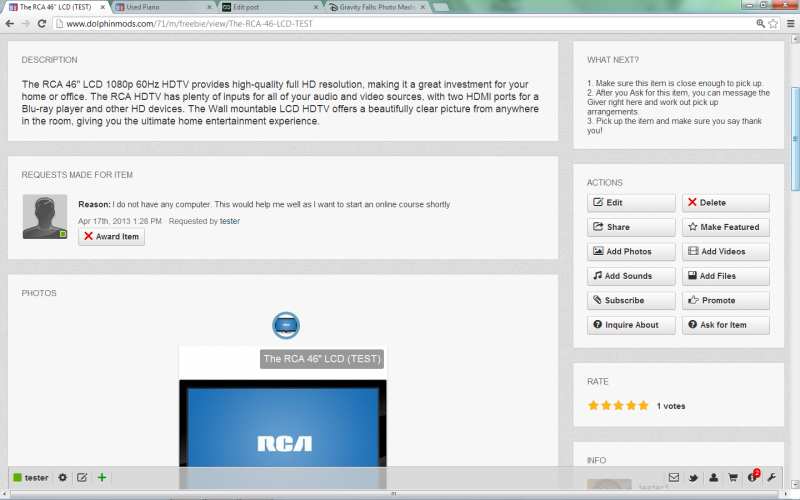The width and height of the screenshot is (800, 500).
Task: Click the horizontal scrollbar at bottom
Action: coord(393,493)
